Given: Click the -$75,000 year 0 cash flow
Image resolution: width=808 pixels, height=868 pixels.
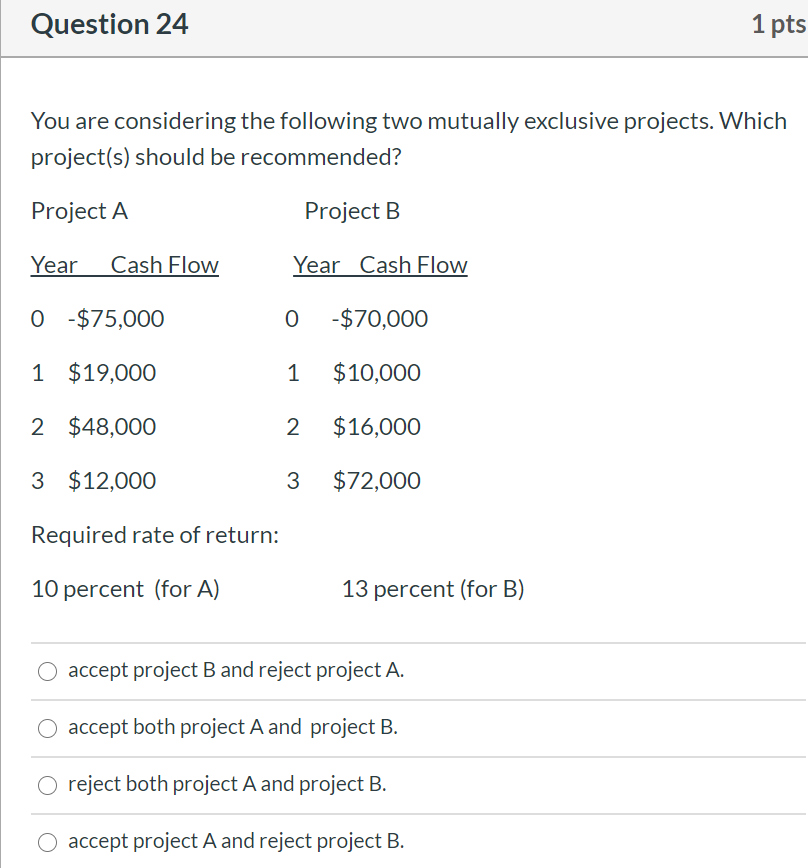Looking at the screenshot, I should (x=116, y=319).
